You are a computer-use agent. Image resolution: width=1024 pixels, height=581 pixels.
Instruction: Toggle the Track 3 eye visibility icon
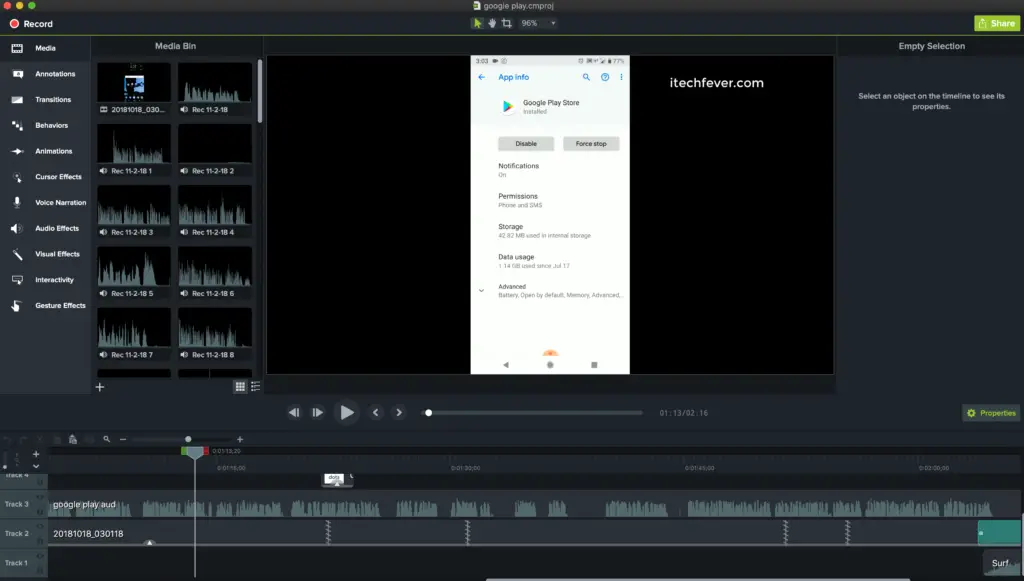pyautogui.click(x=40, y=497)
